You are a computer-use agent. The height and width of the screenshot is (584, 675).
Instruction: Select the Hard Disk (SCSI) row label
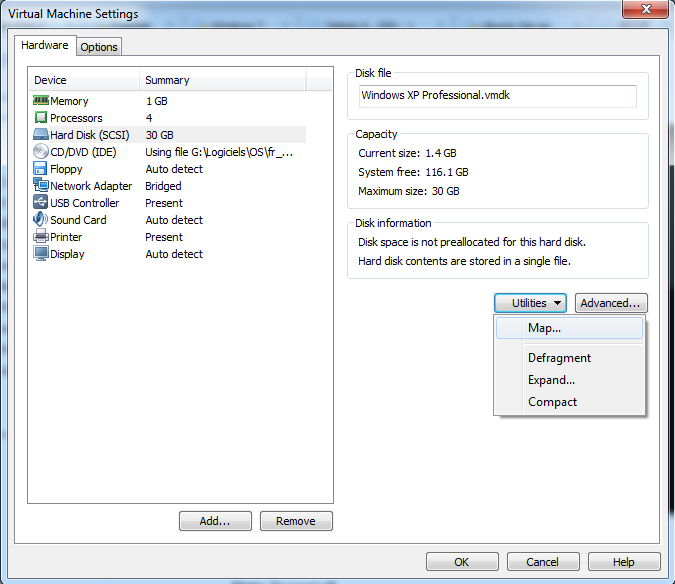90,135
